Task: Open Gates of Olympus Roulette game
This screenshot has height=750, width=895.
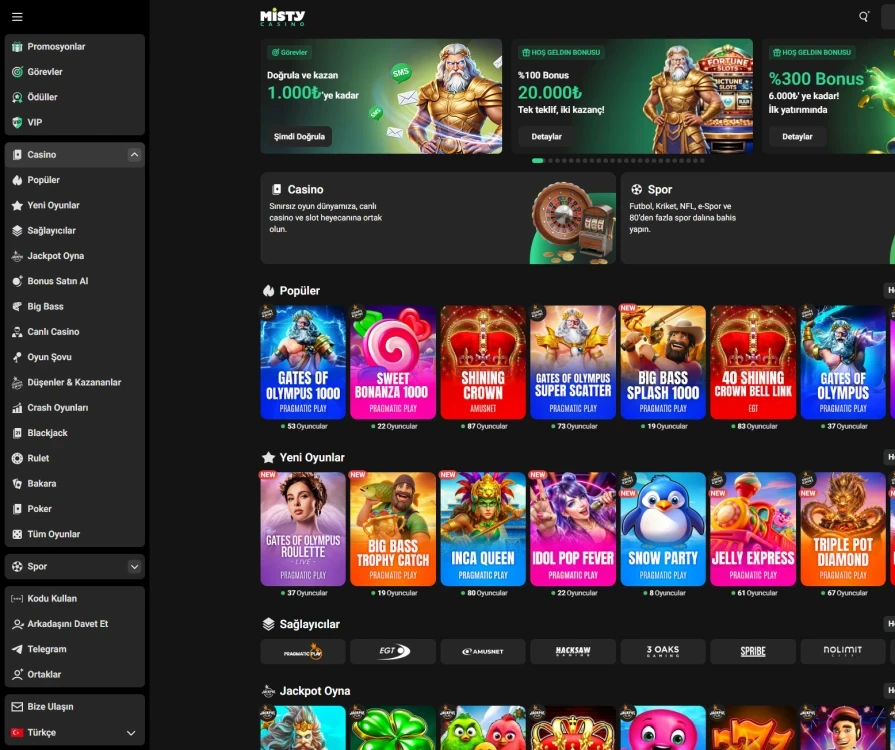Action: (303, 529)
